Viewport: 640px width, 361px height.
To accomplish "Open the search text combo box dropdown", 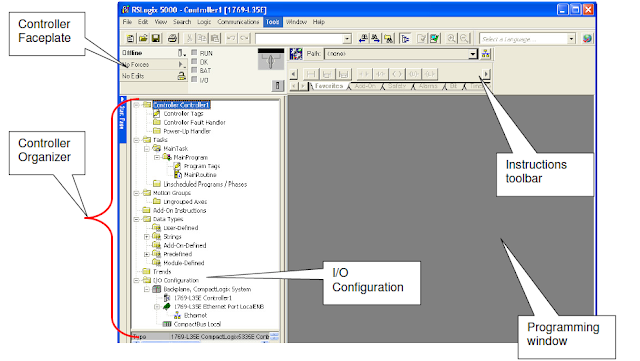I will tap(347, 39).
